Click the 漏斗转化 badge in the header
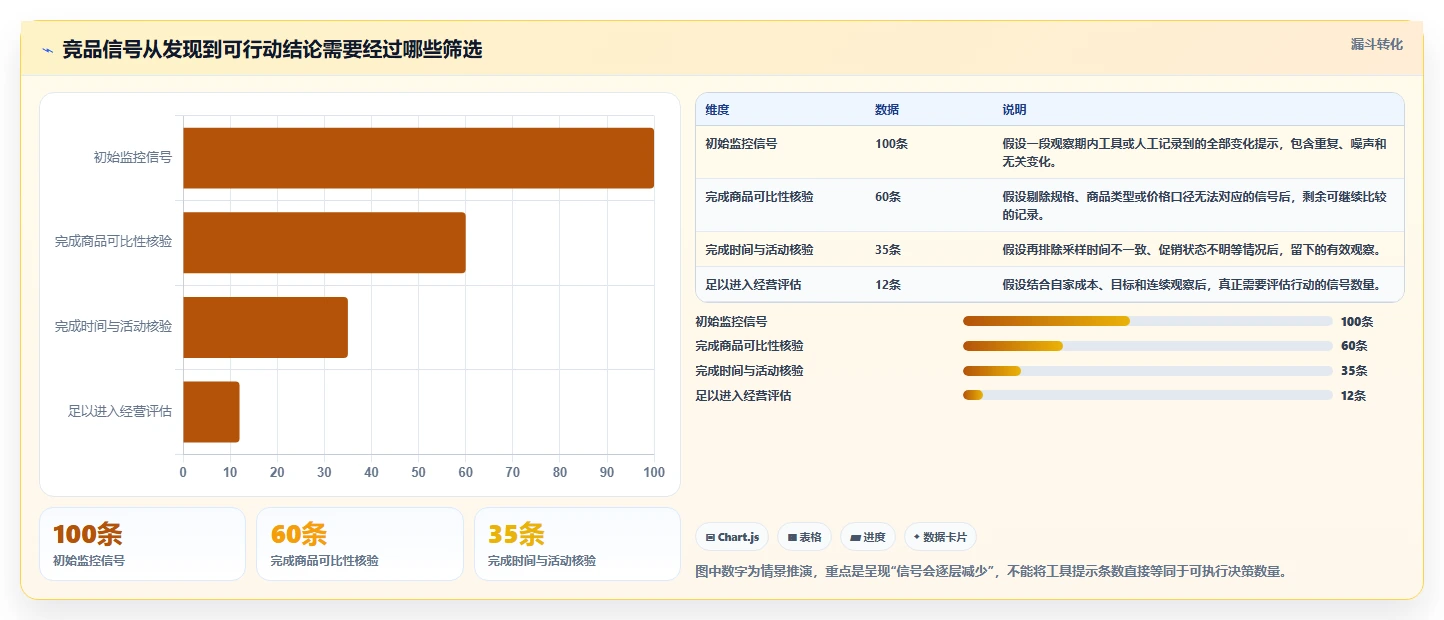 pos(1376,44)
